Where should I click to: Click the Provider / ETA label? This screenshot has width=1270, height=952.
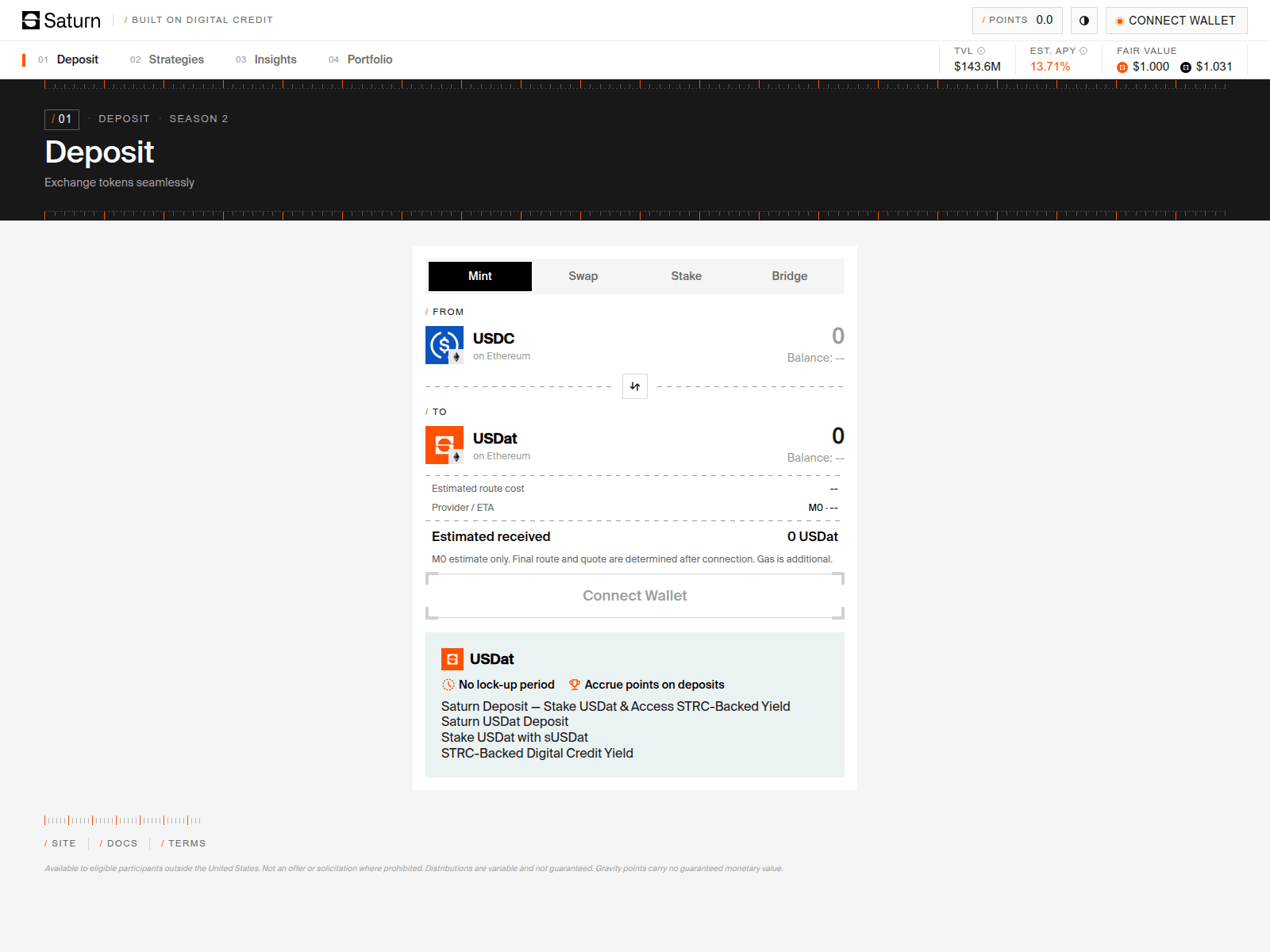click(463, 508)
